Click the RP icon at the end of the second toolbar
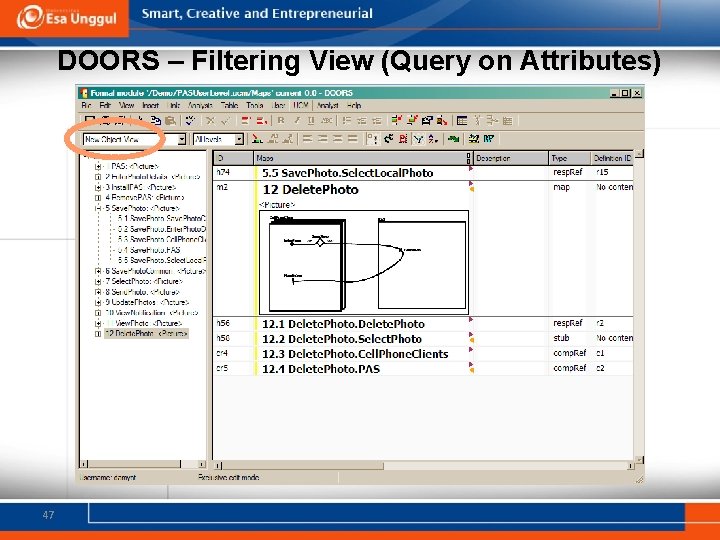 pos(489,139)
